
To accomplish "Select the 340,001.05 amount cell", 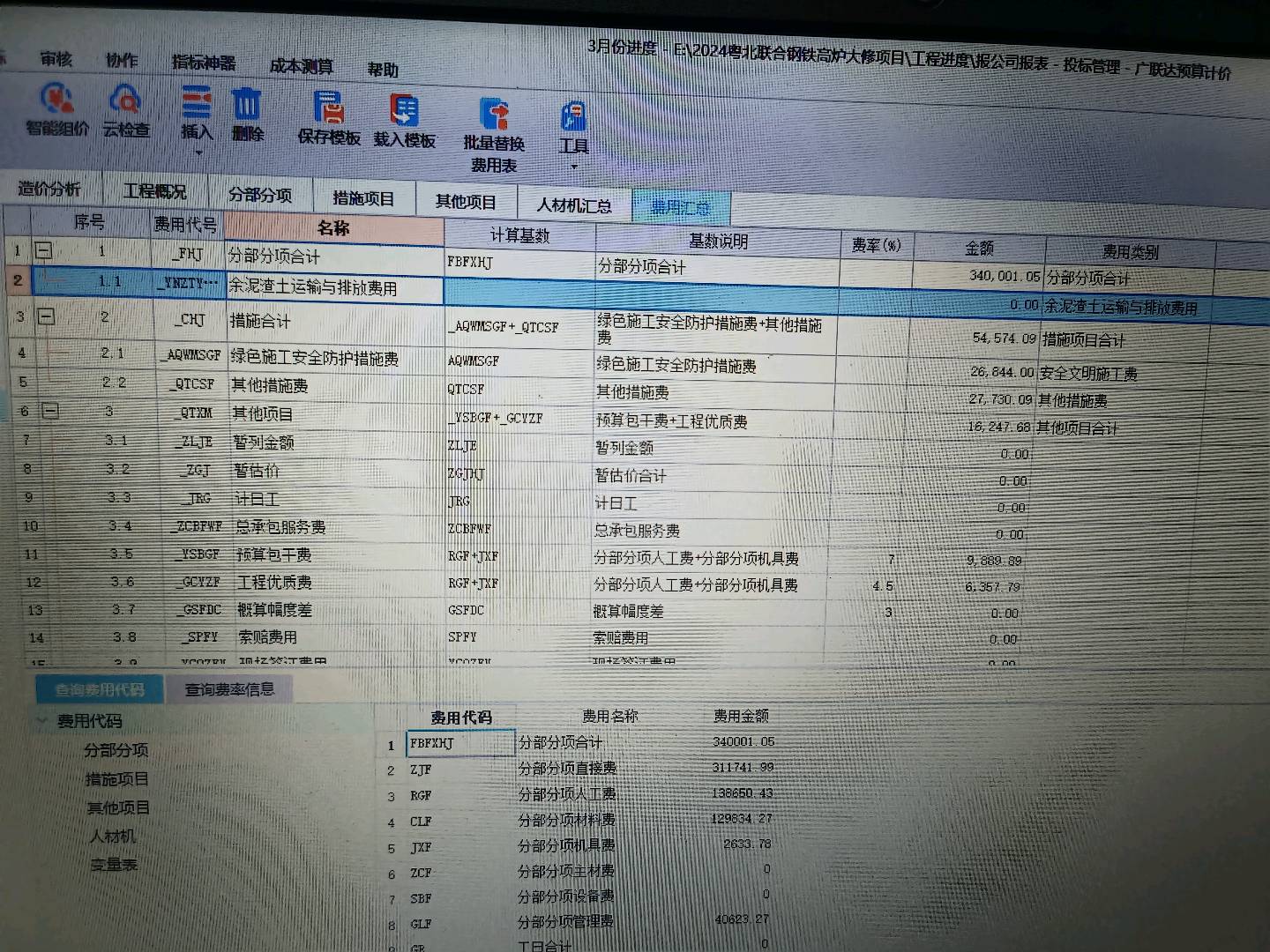I will (x=979, y=276).
